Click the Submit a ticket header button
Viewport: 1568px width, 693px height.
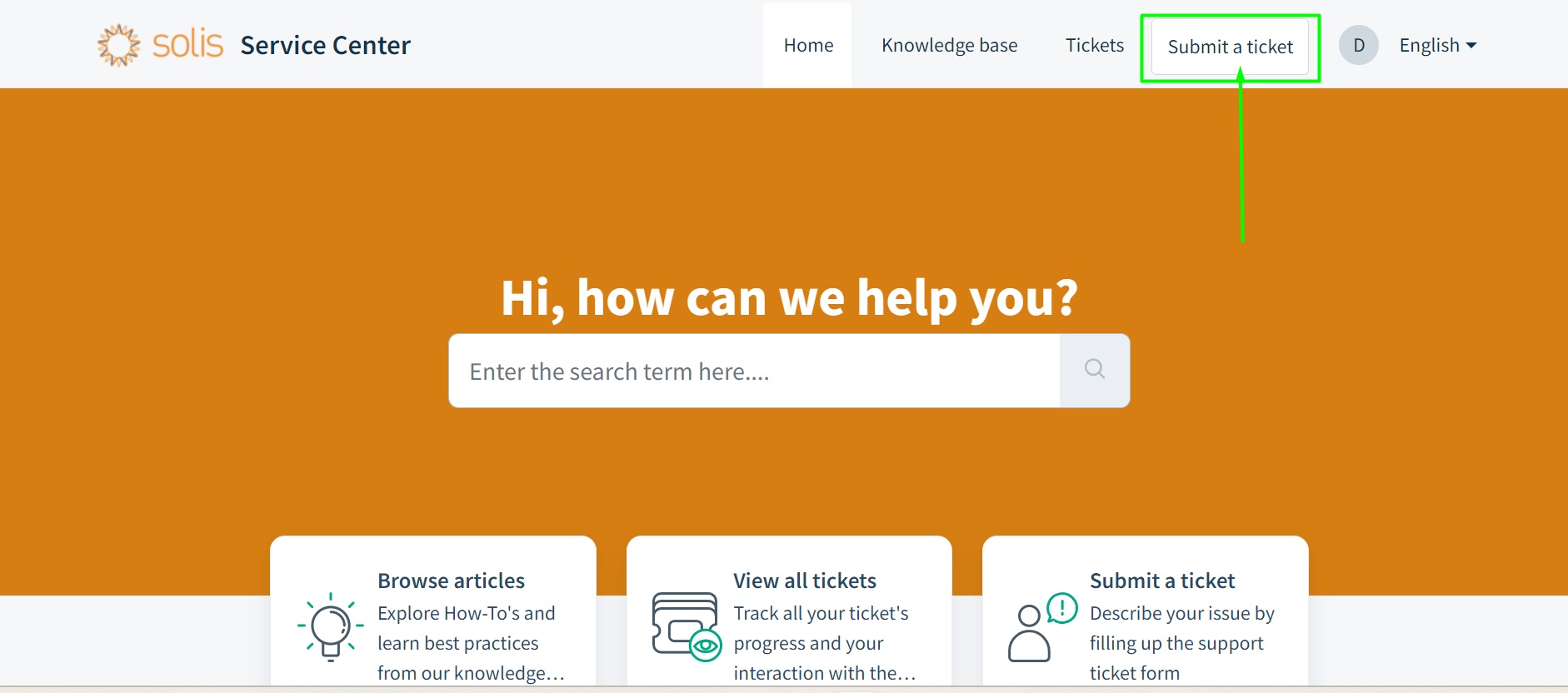(1230, 47)
